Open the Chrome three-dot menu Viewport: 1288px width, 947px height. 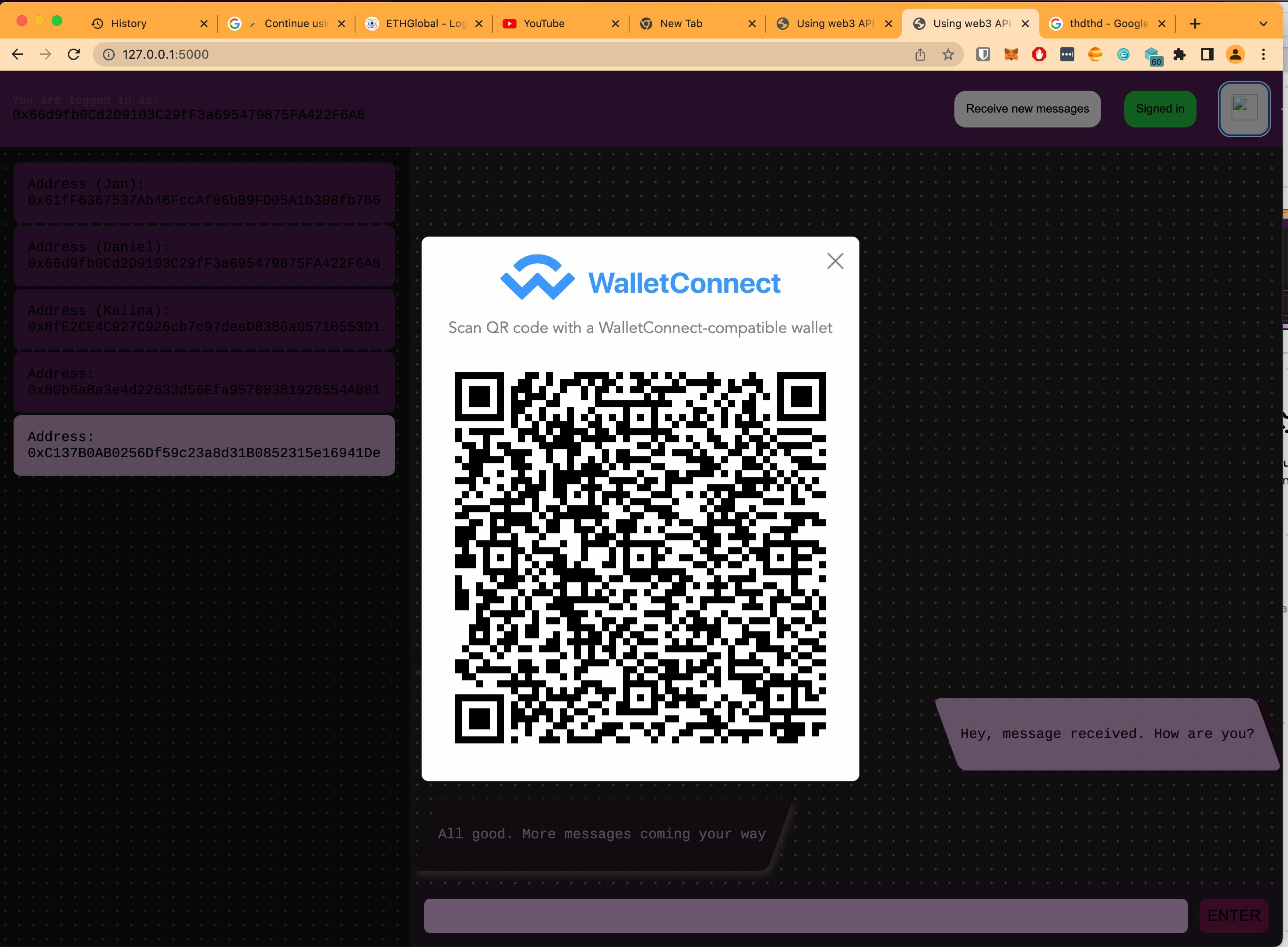pos(1263,54)
